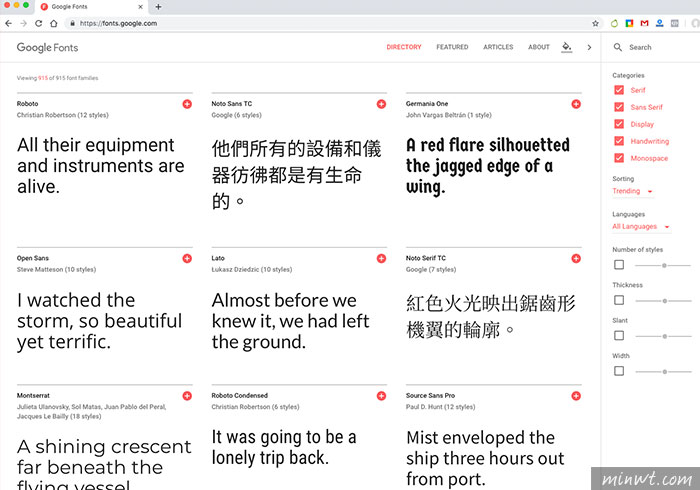Open the Source Sans Pro name link
The height and width of the screenshot is (490, 700).
pyautogui.click(x=430, y=395)
